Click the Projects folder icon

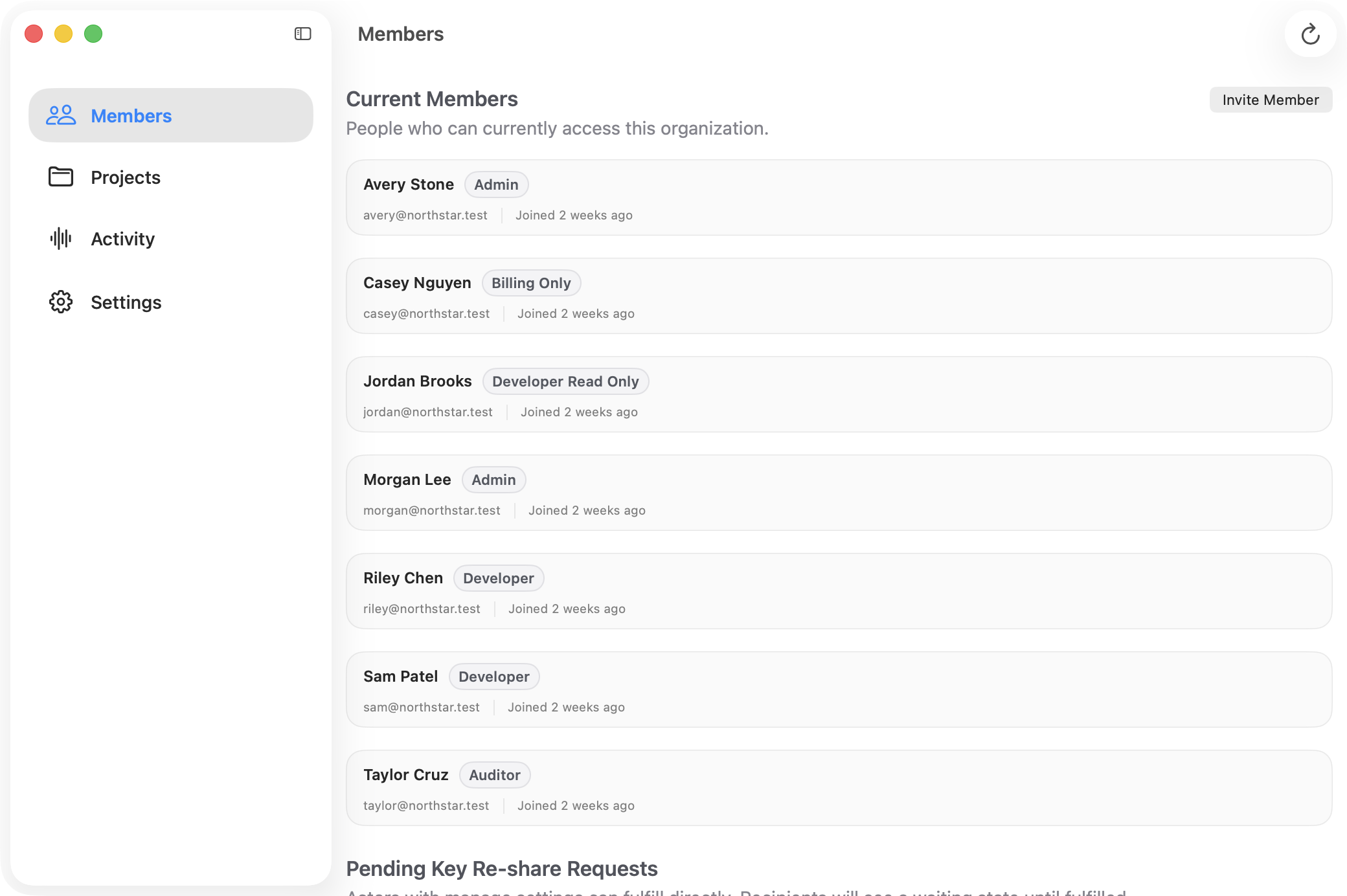(60, 177)
